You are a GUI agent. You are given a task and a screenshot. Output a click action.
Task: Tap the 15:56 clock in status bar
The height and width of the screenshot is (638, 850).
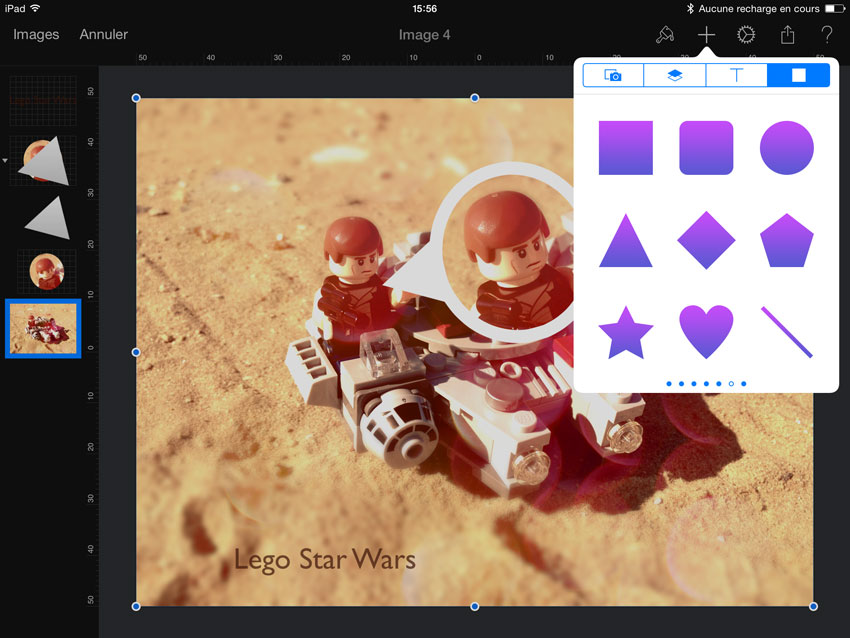tap(424, 9)
